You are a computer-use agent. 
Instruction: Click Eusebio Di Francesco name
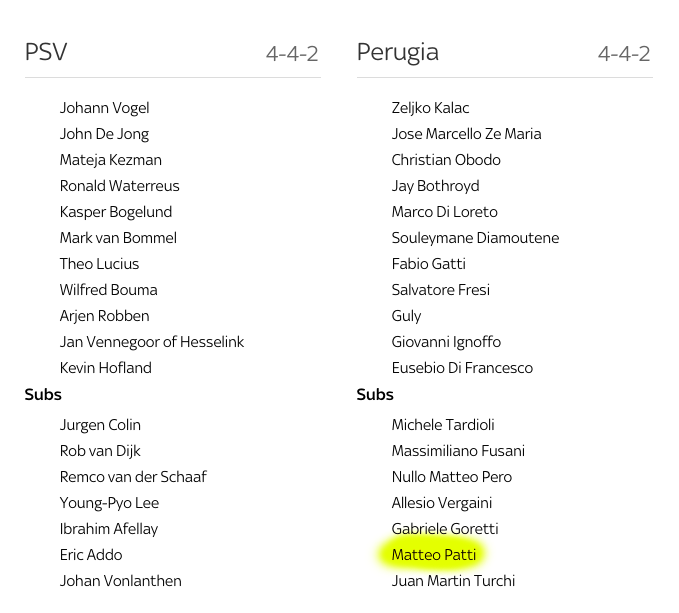(462, 368)
